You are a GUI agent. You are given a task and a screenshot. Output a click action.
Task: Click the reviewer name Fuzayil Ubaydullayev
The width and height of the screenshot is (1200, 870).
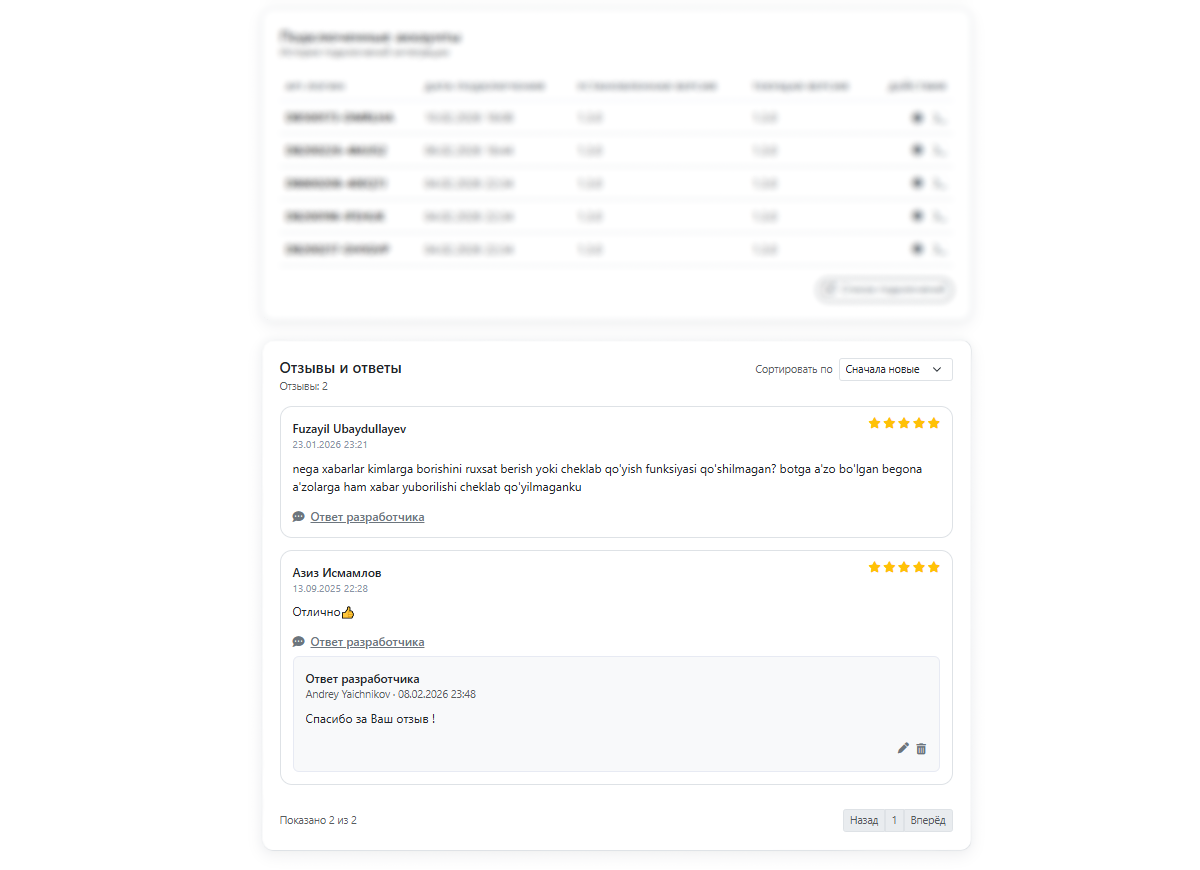tap(349, 429)
